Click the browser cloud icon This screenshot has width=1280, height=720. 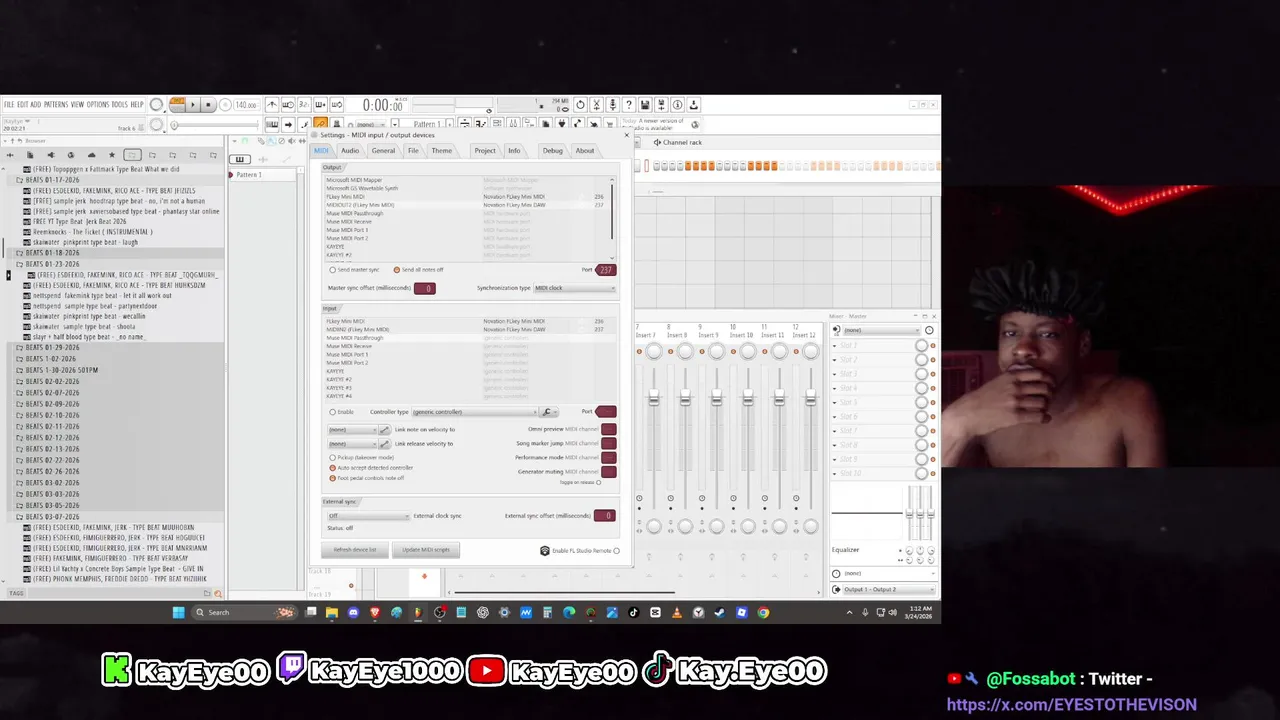click(x=91, y=155)
